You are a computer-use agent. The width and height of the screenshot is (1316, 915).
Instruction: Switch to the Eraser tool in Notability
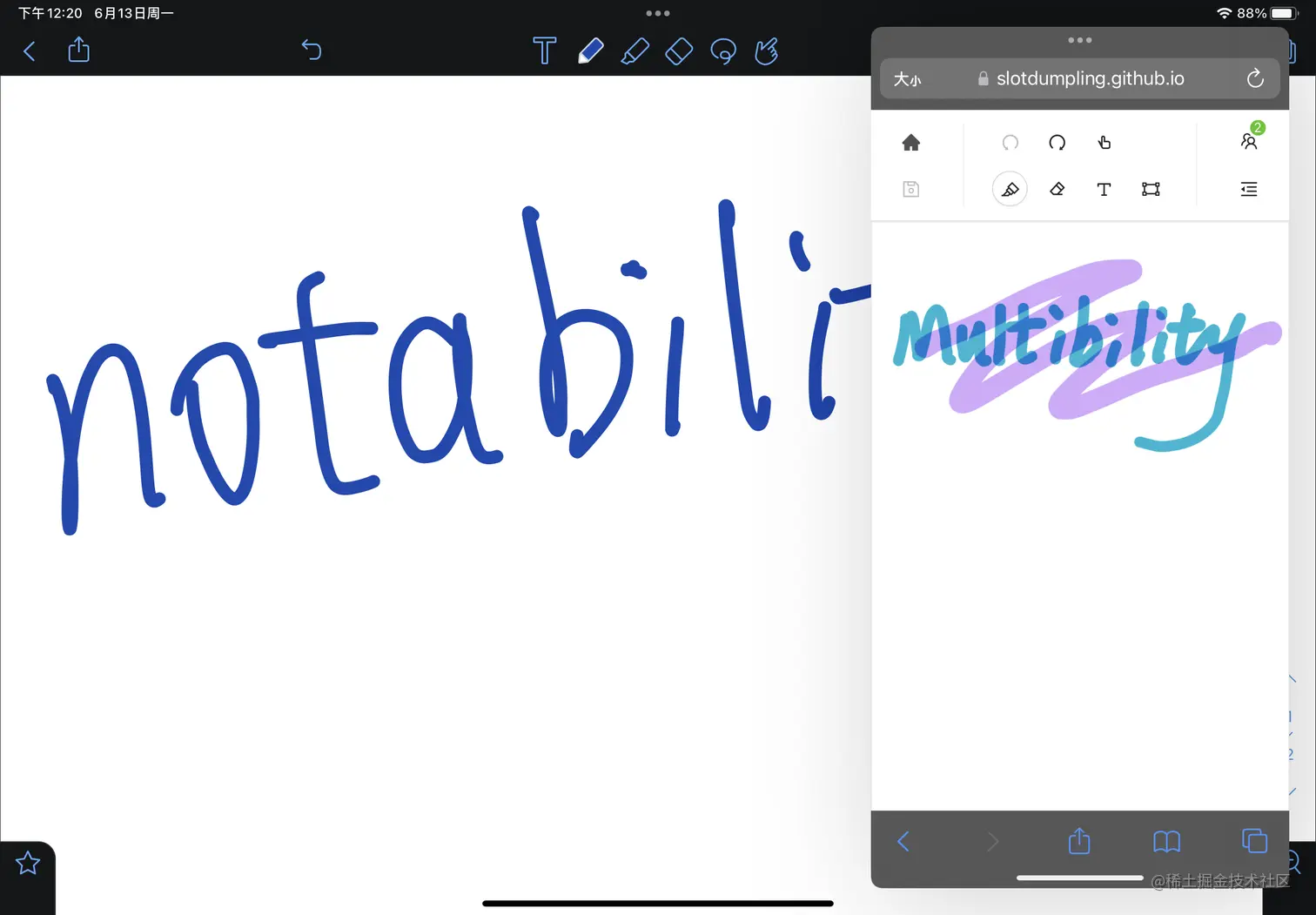point(678,50)
